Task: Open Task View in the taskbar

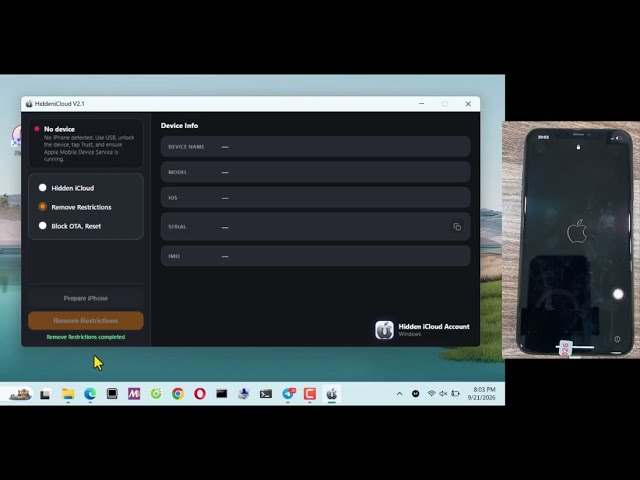Action: [45, 394]
